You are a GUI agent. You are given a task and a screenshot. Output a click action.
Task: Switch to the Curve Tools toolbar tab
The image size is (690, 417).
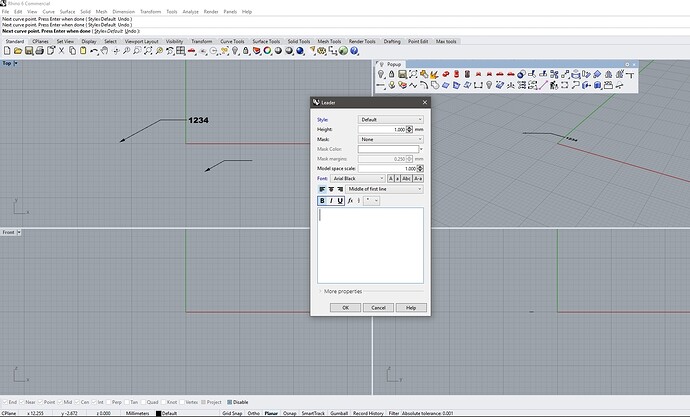coord(232,41)
